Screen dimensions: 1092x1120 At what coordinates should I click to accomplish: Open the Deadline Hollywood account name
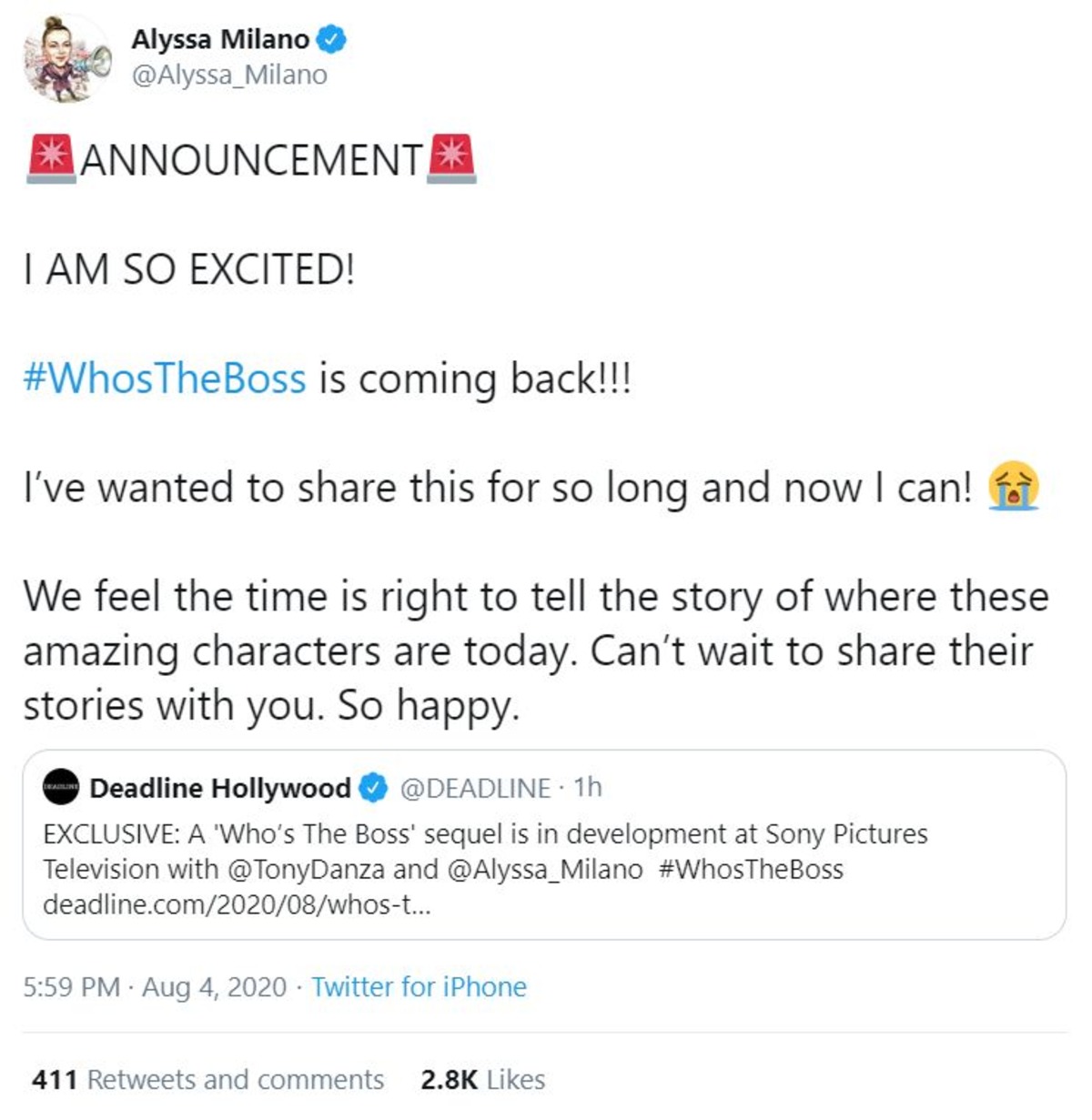click(220, 788)
